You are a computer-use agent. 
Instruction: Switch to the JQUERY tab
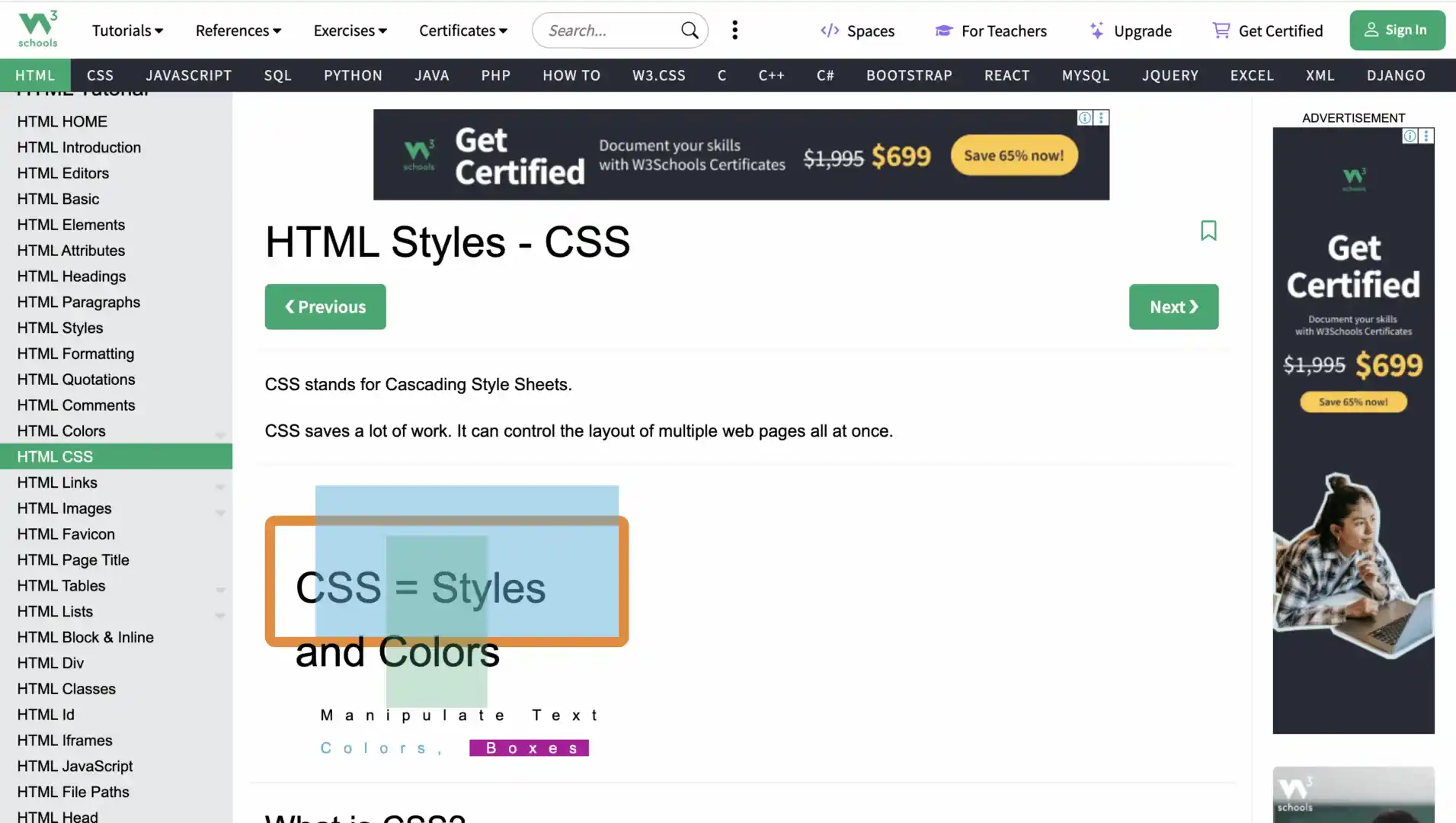pos(1170,75)
